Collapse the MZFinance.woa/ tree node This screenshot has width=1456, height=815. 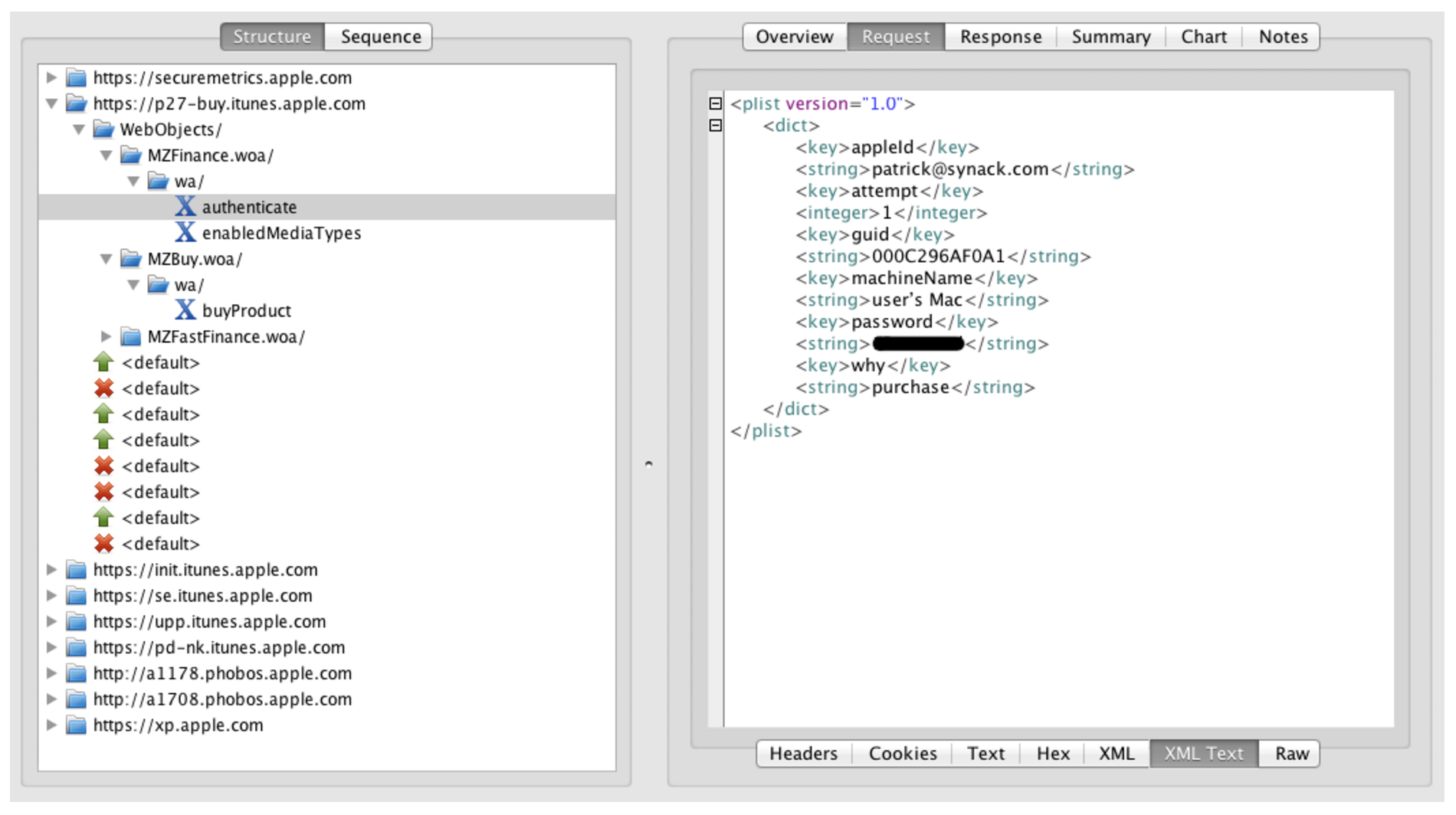click(107, 155)
